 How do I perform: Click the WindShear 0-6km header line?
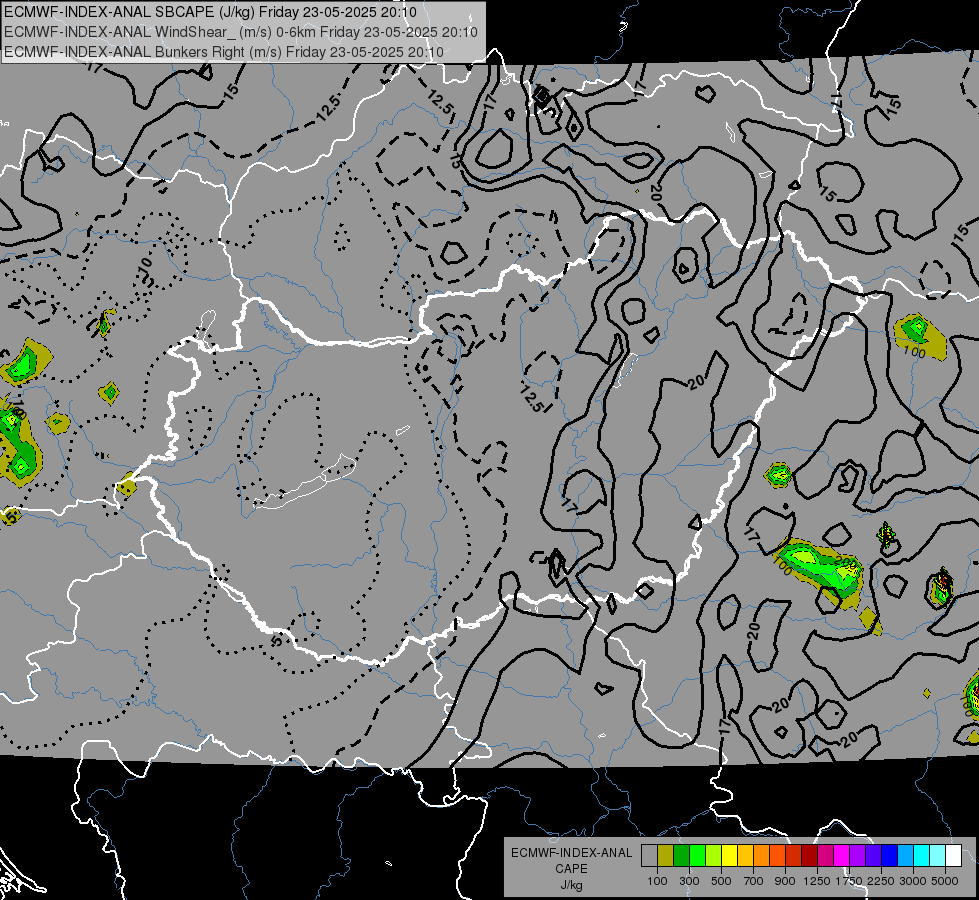click(240, 32)
